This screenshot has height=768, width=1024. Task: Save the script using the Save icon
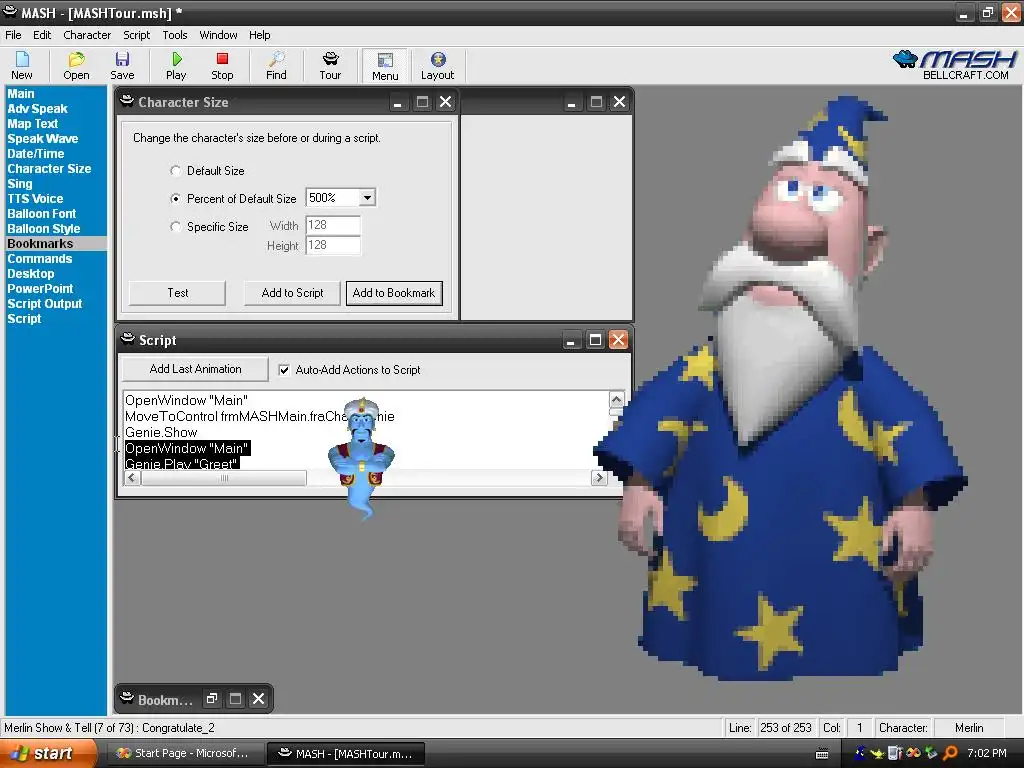tap(122, 66)
